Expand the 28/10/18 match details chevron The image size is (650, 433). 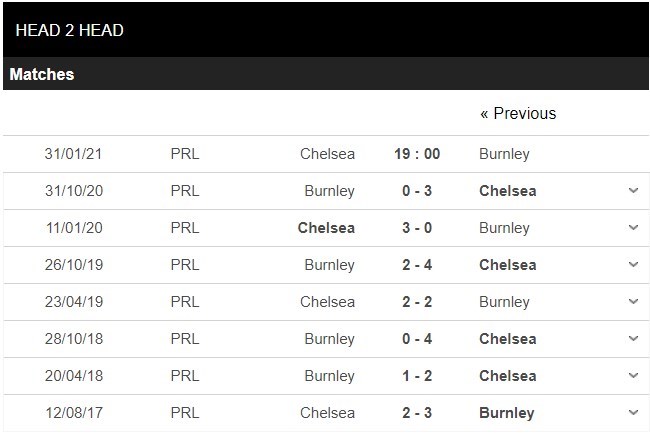633,339
